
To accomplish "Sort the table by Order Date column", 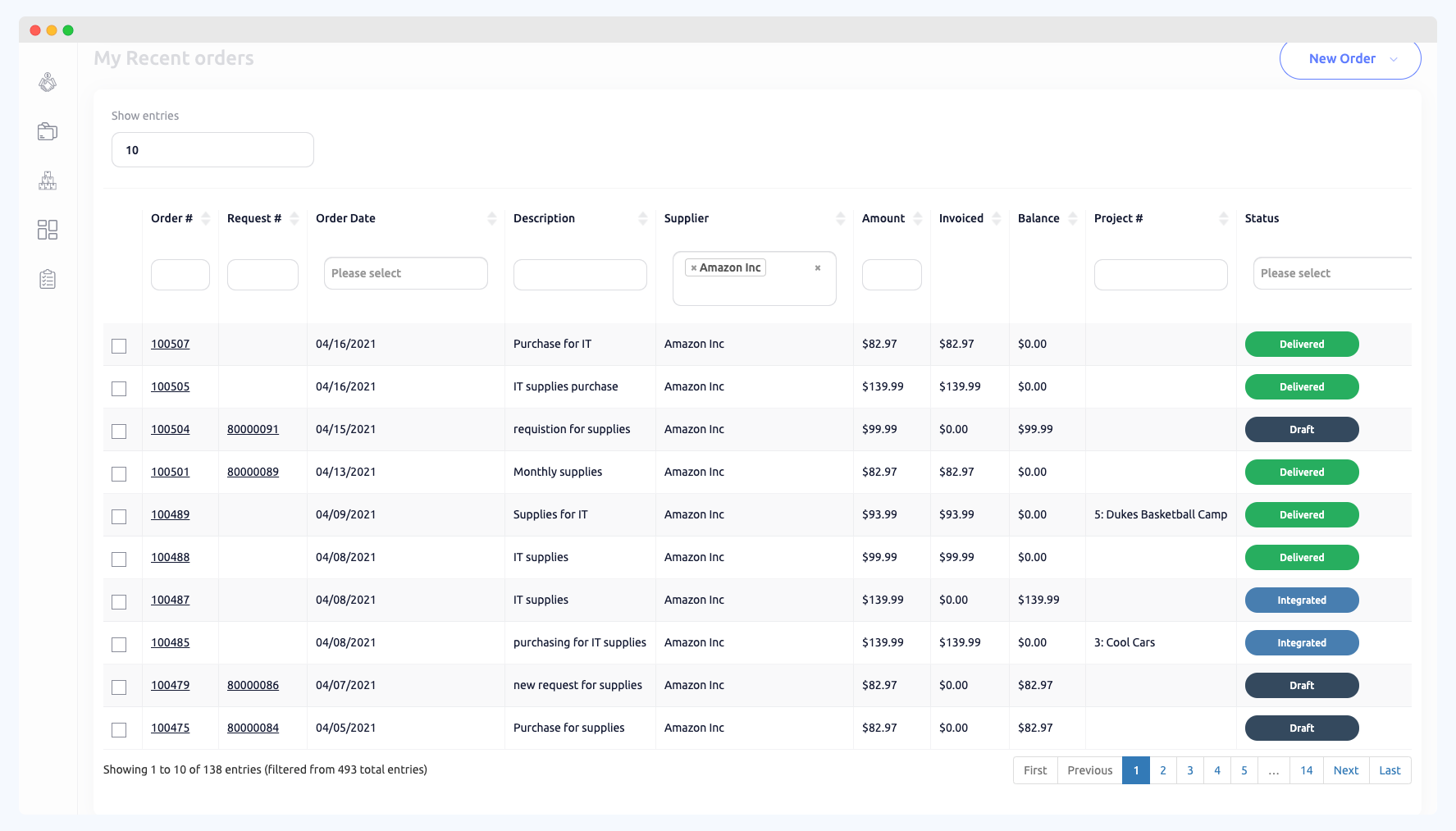I will (491, 218).
